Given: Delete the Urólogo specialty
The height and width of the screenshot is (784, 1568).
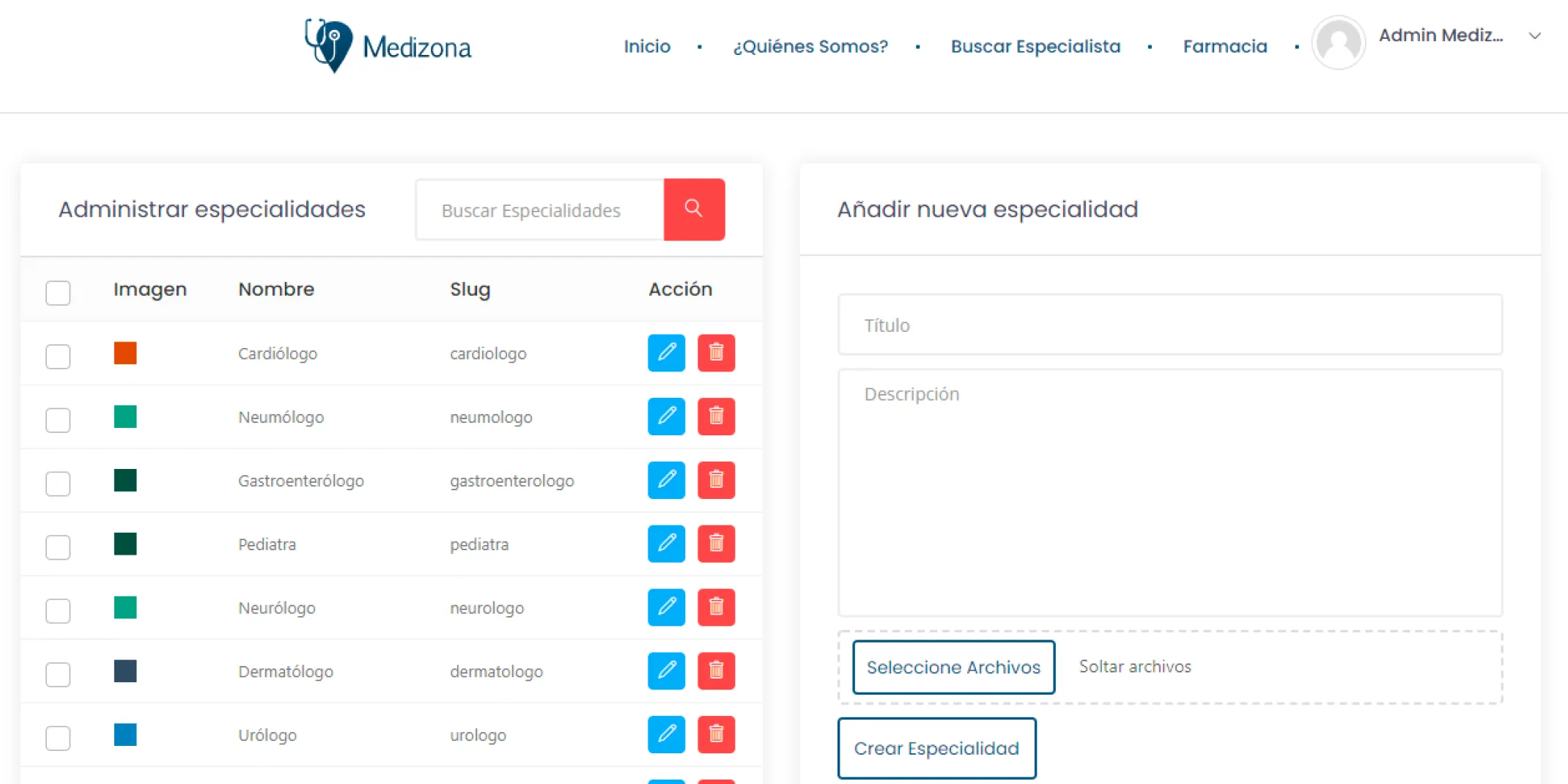Looking at the screenshot, I should click(x=716, y=735).
